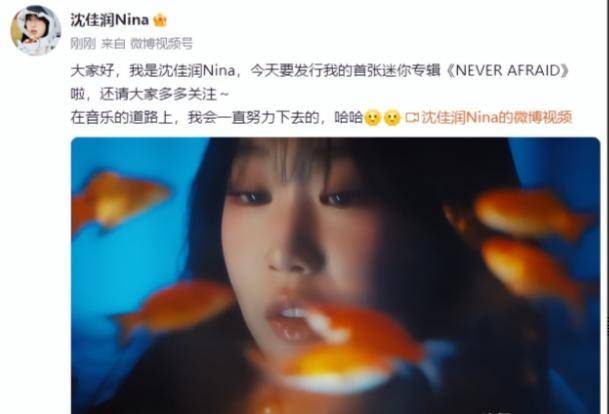Click the lower-left goldfish in the video

pyautogui.click(x=175, y=305)
